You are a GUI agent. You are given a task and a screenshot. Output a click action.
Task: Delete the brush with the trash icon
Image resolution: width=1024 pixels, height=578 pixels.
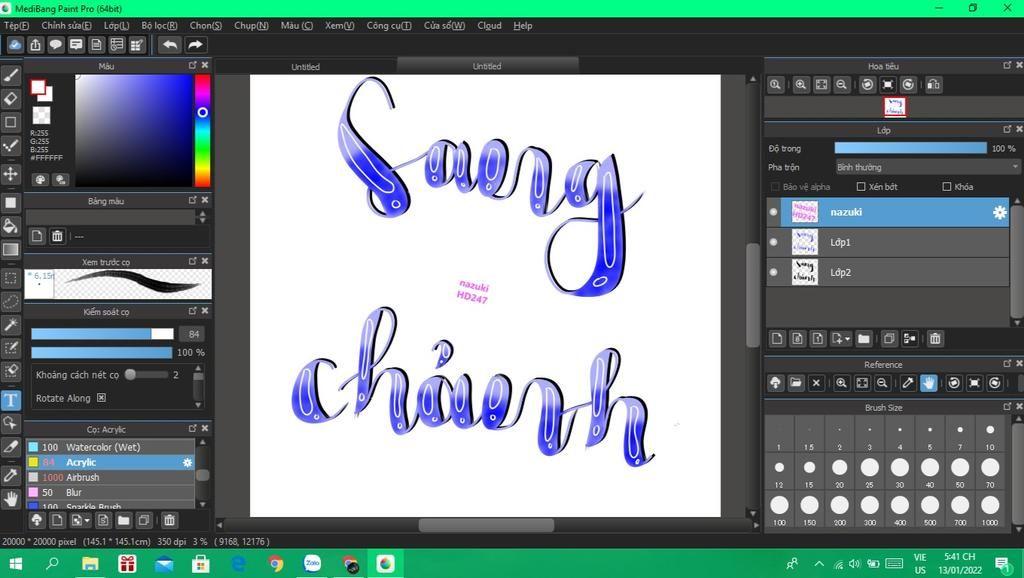coord(169,520)
